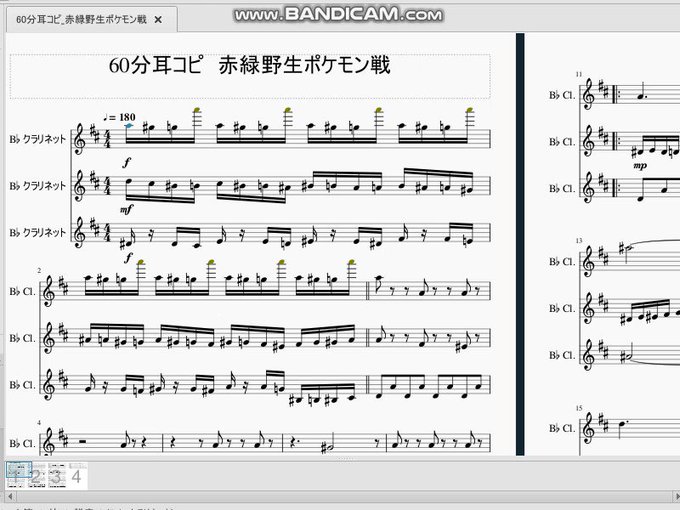Click the middle B♭ クラリネット staff label

point(38,186)
